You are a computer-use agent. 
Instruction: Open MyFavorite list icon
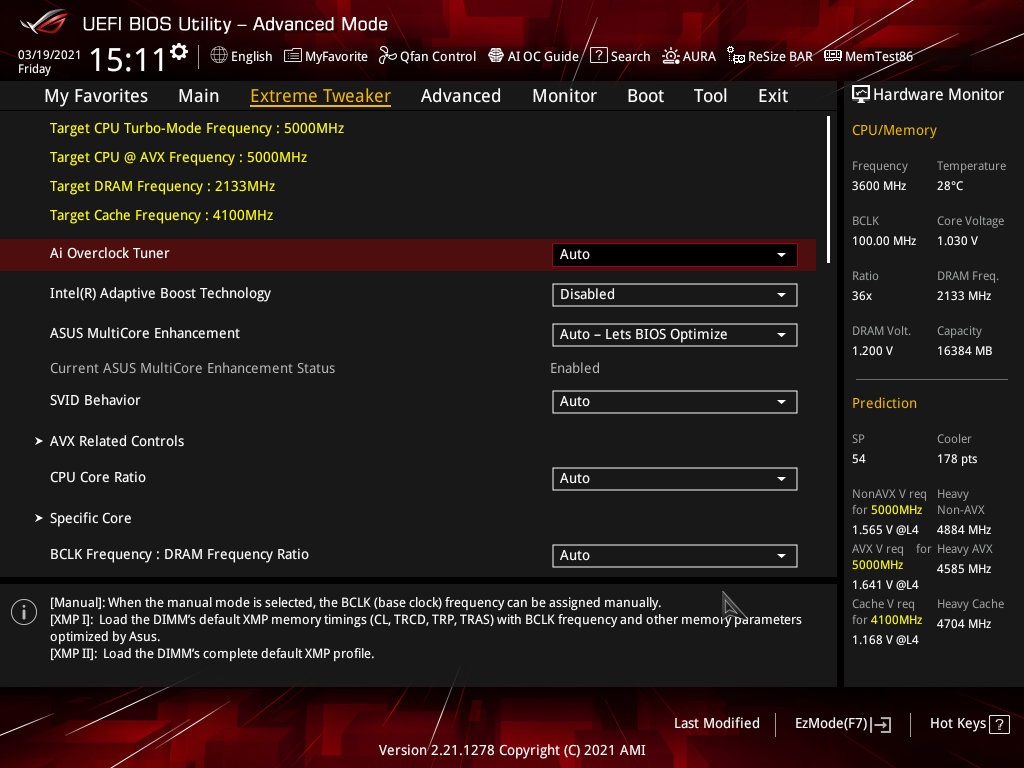(293, 56)
